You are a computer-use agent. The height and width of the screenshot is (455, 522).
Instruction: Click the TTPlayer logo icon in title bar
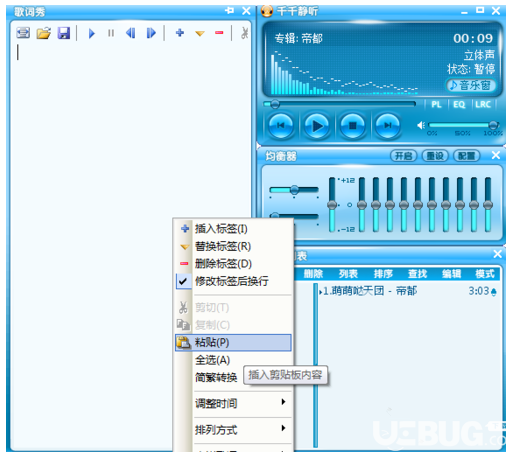[267, 11]
